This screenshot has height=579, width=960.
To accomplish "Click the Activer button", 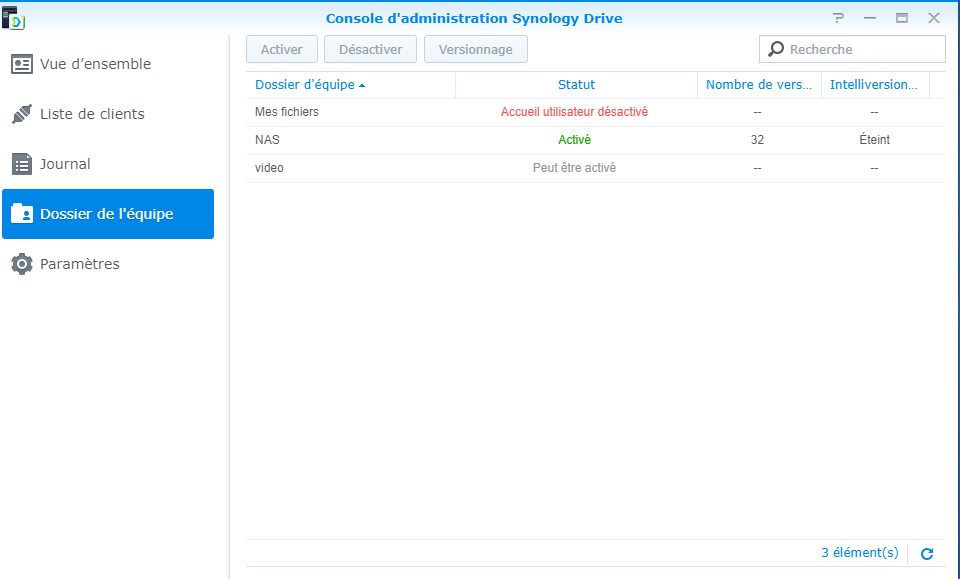I will coord(282,50).
